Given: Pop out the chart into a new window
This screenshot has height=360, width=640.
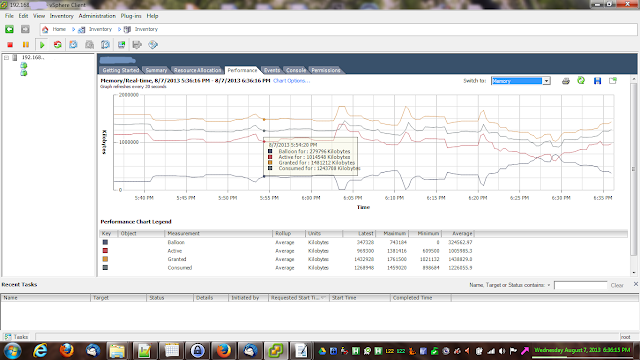Looking at the screenshot, I should [x=613, y=81].
